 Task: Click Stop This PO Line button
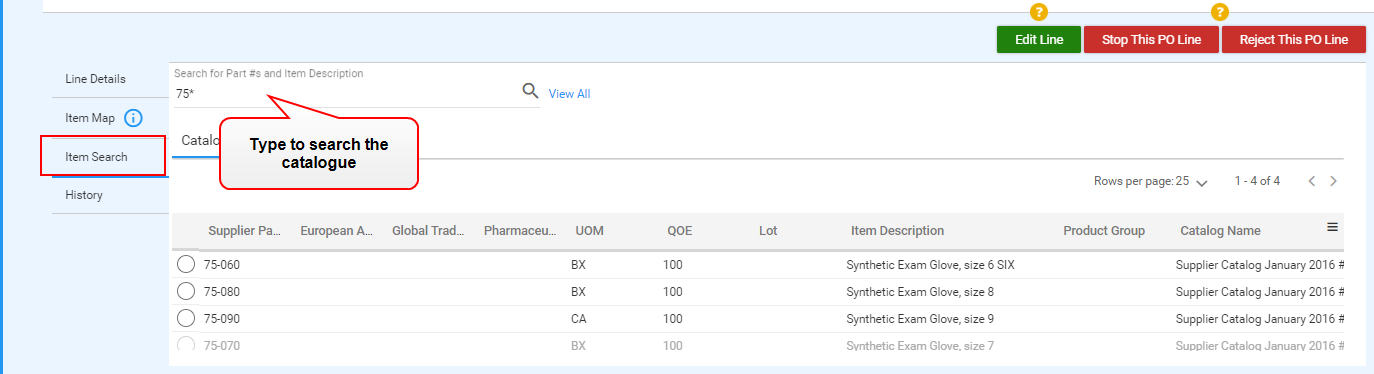(1151, 40)
